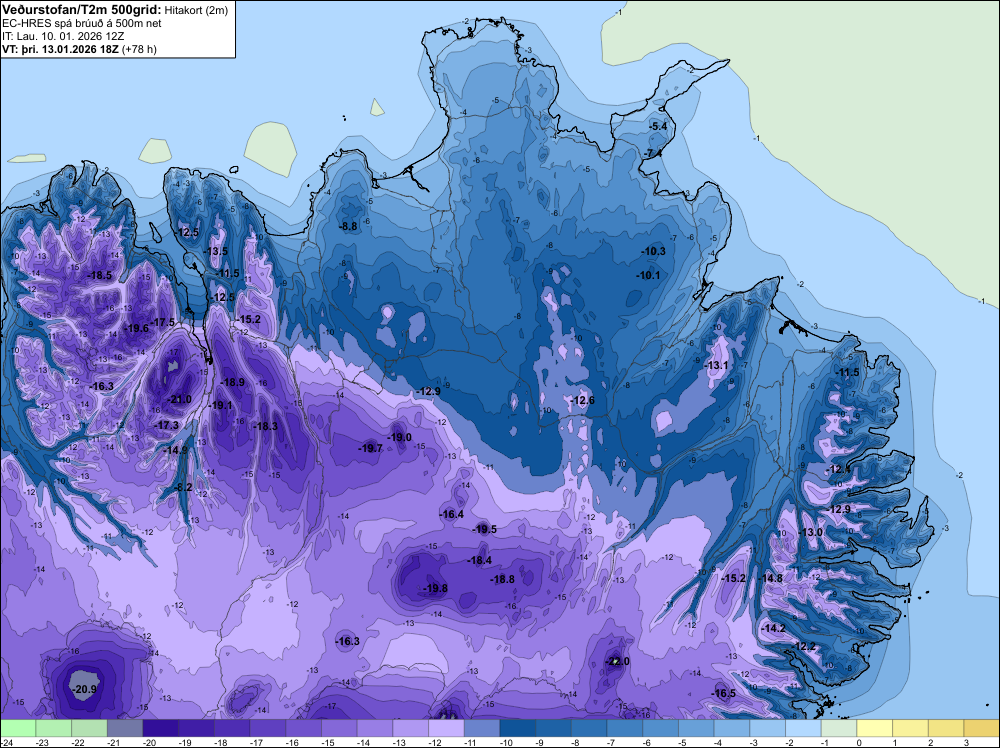Click the -18.9 temperature value

pos(232,382)
